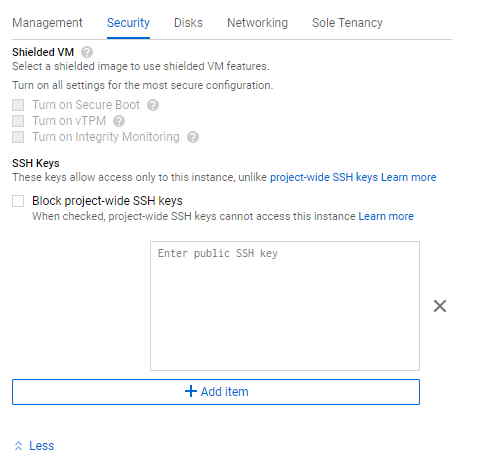482x464 pixels.
Task: Click the Shielded VM heading
Action: pyautogui.click(x=43, y=52)
